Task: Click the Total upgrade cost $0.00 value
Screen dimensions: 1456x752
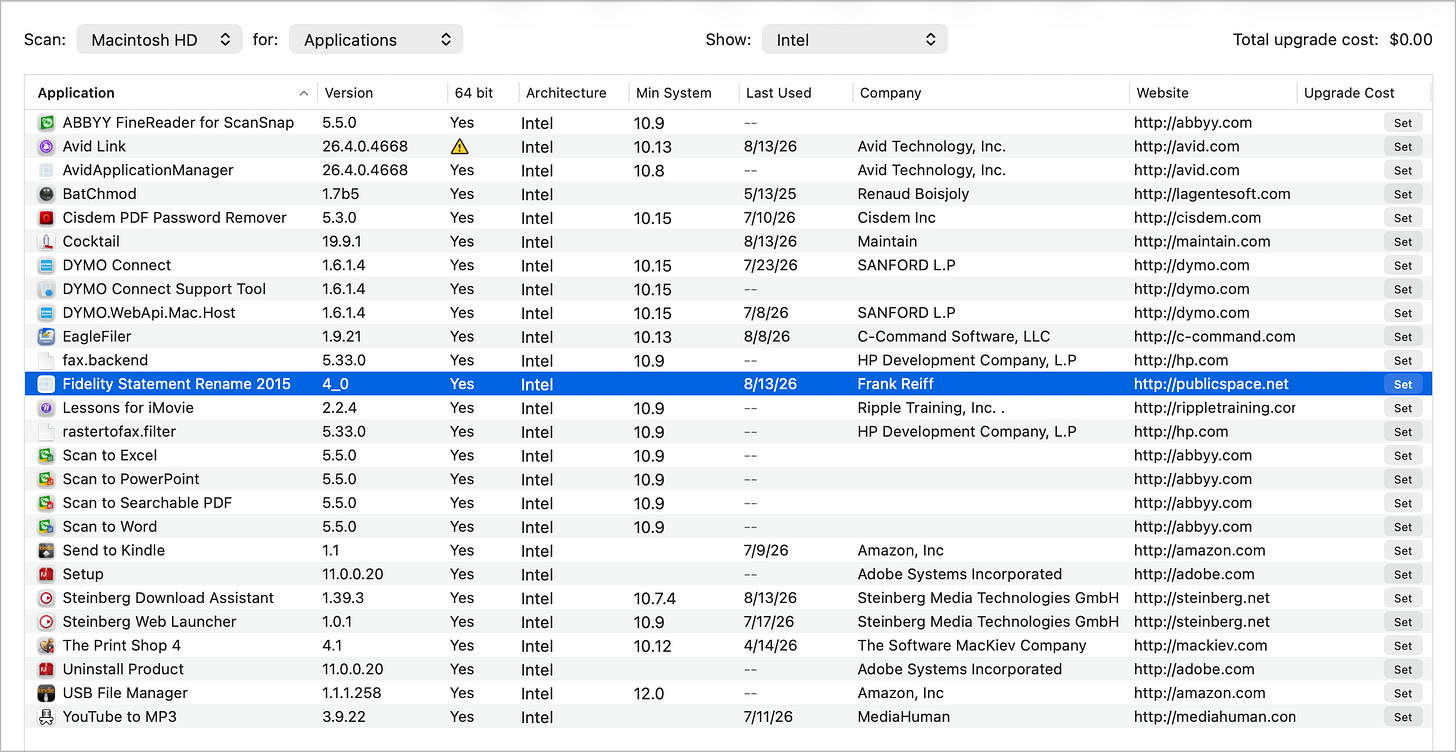Action: pyautogui.click(x=1411, y=40)
